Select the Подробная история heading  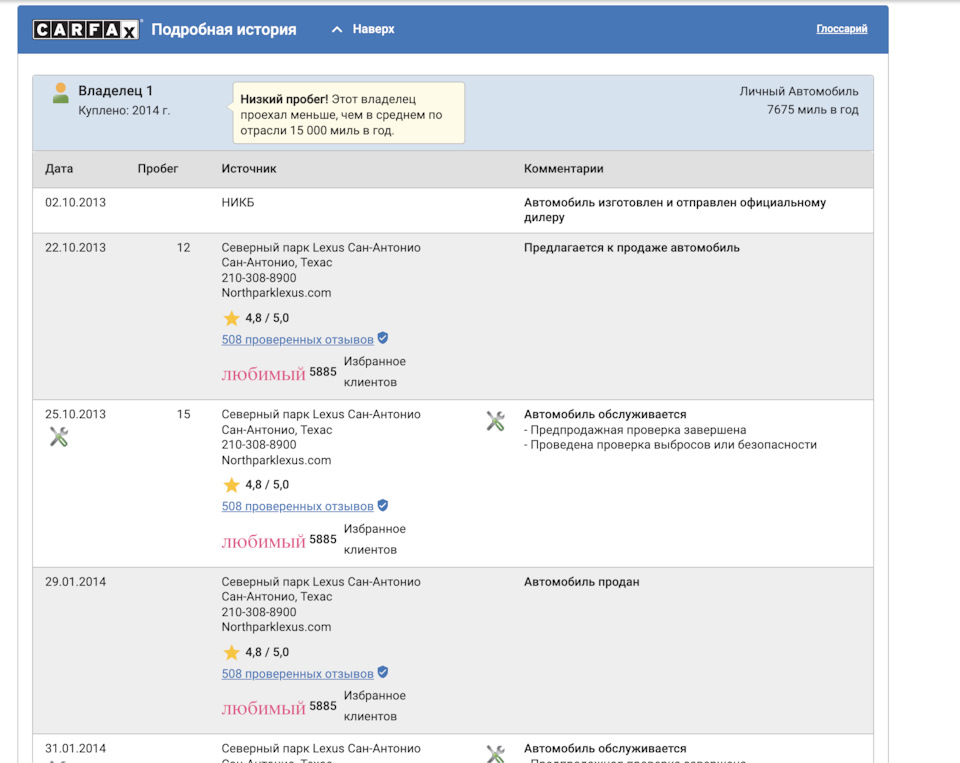point(223,29)
